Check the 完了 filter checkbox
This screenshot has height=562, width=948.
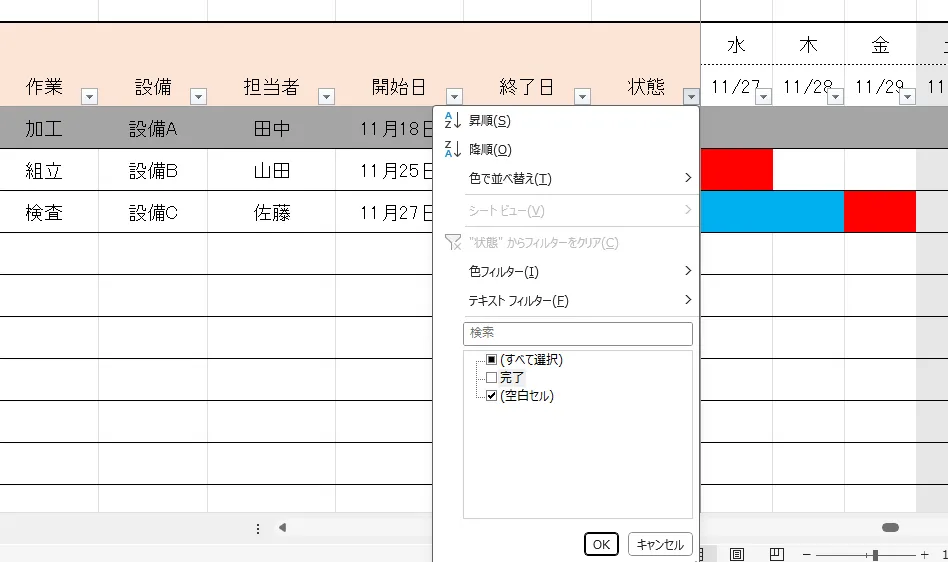pos(492,378)
